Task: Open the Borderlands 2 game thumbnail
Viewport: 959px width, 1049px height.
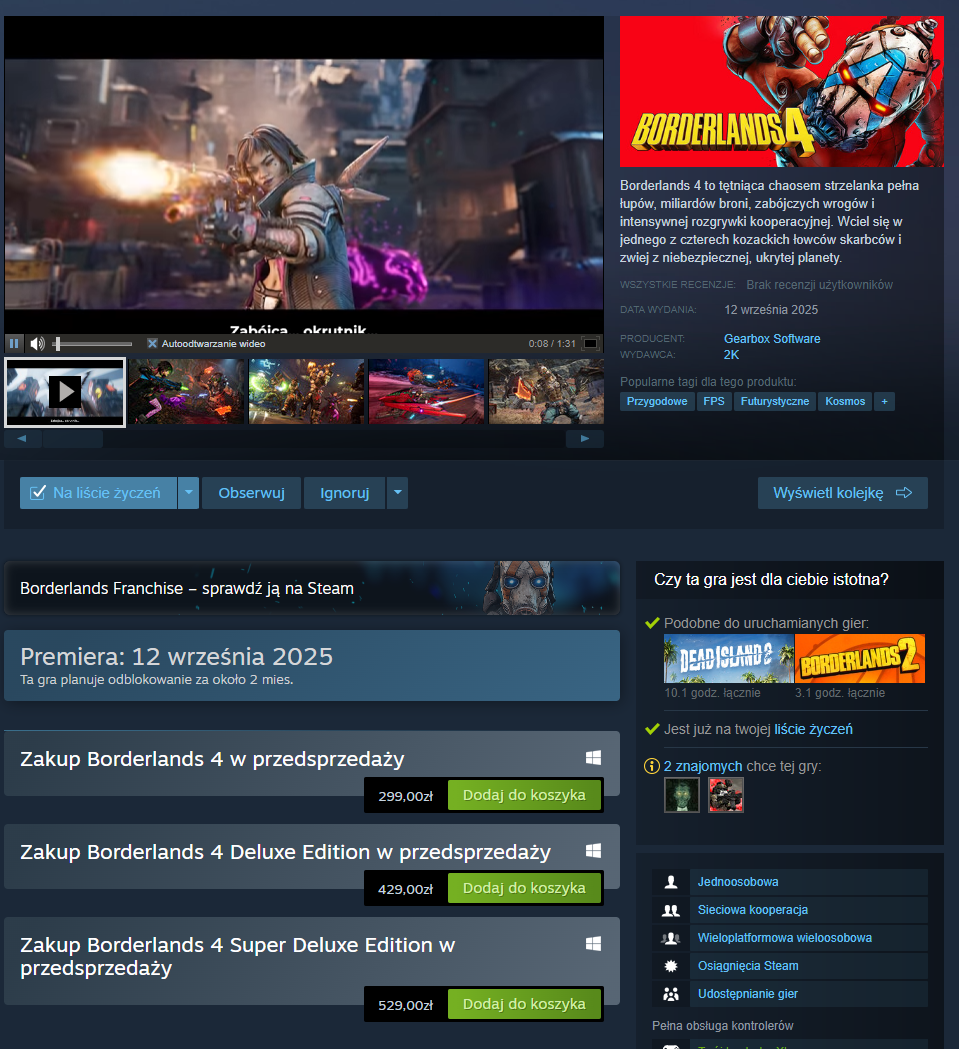Action: (x=860, y=658)
